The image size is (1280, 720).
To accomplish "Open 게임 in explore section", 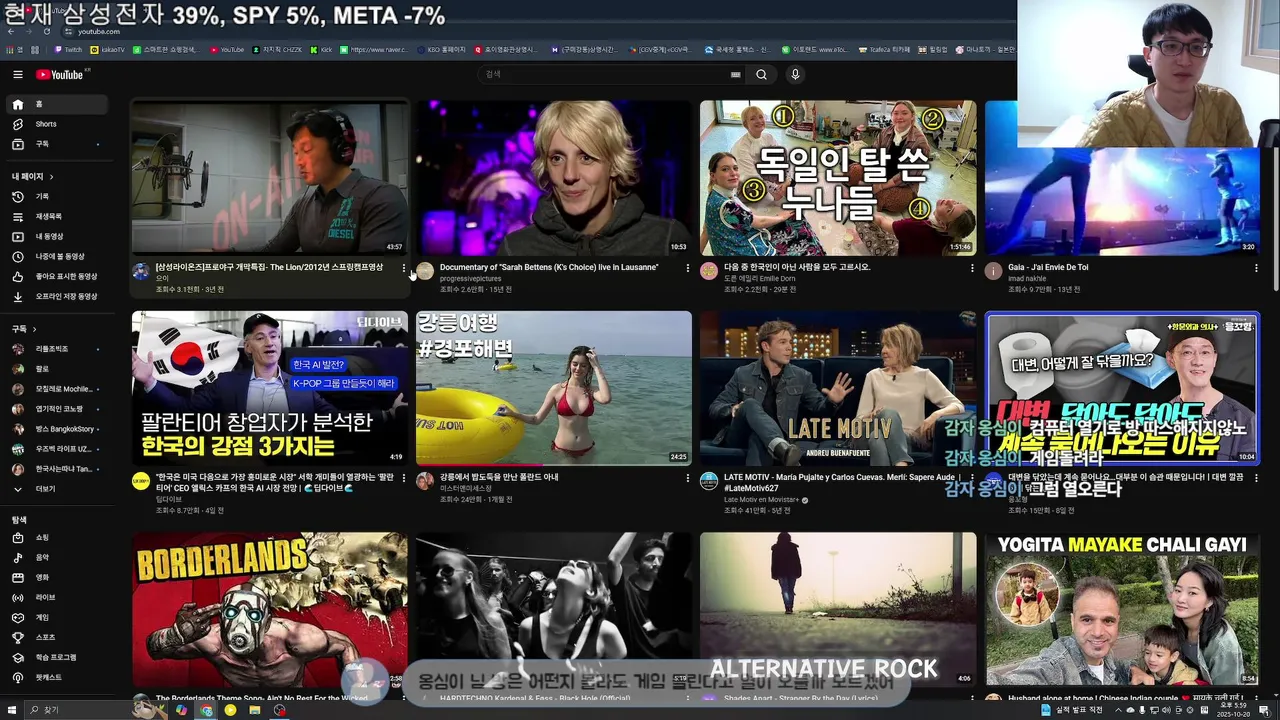I will [x=57, y=618].
